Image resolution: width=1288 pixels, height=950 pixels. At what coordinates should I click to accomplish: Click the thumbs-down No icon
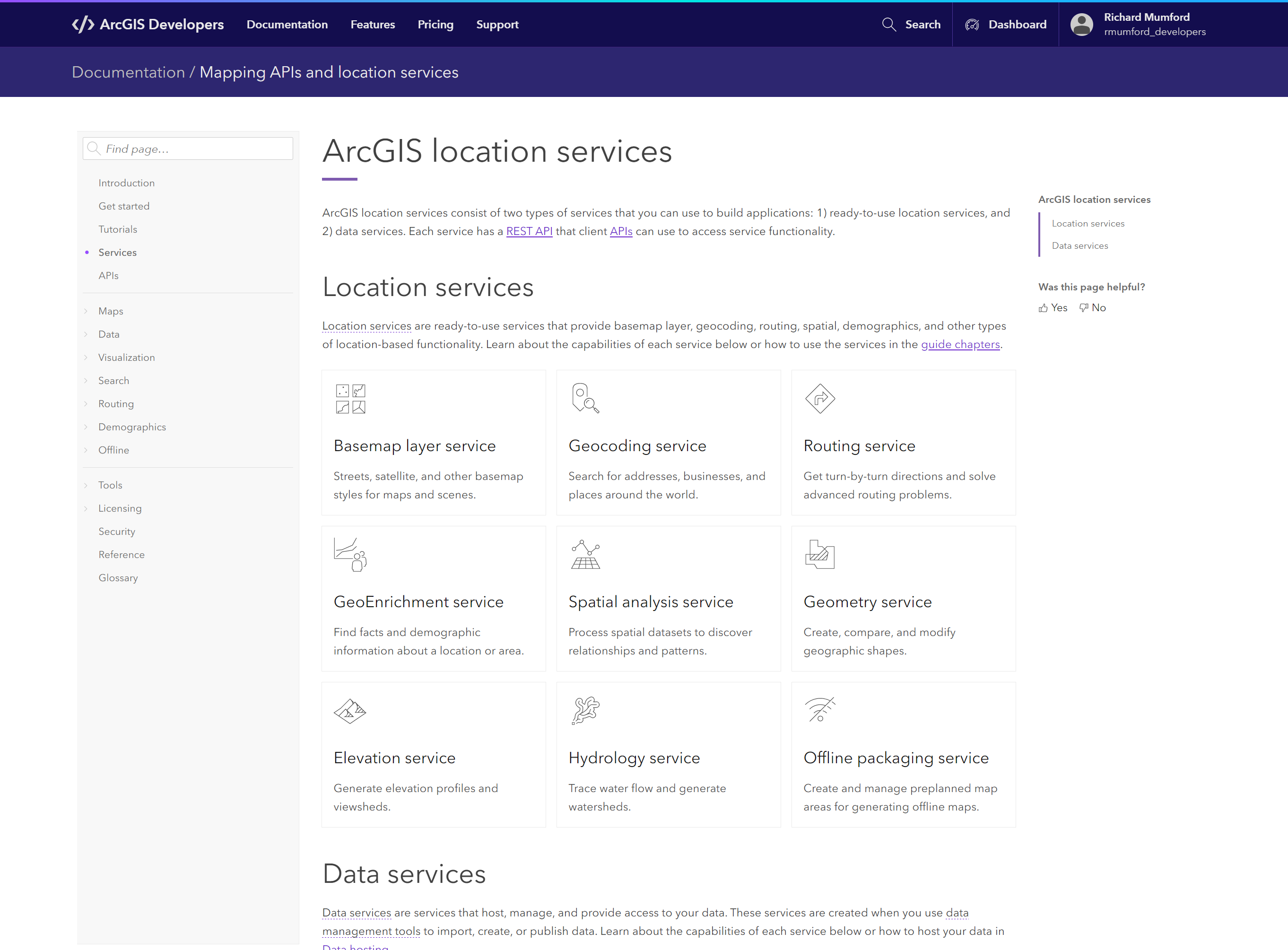point(1084,308)
